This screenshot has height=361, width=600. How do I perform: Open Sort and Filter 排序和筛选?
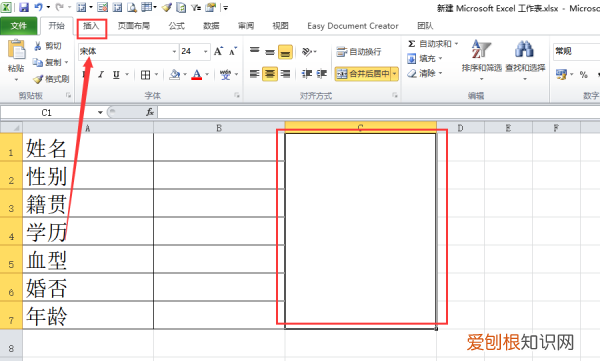point(481,60)
